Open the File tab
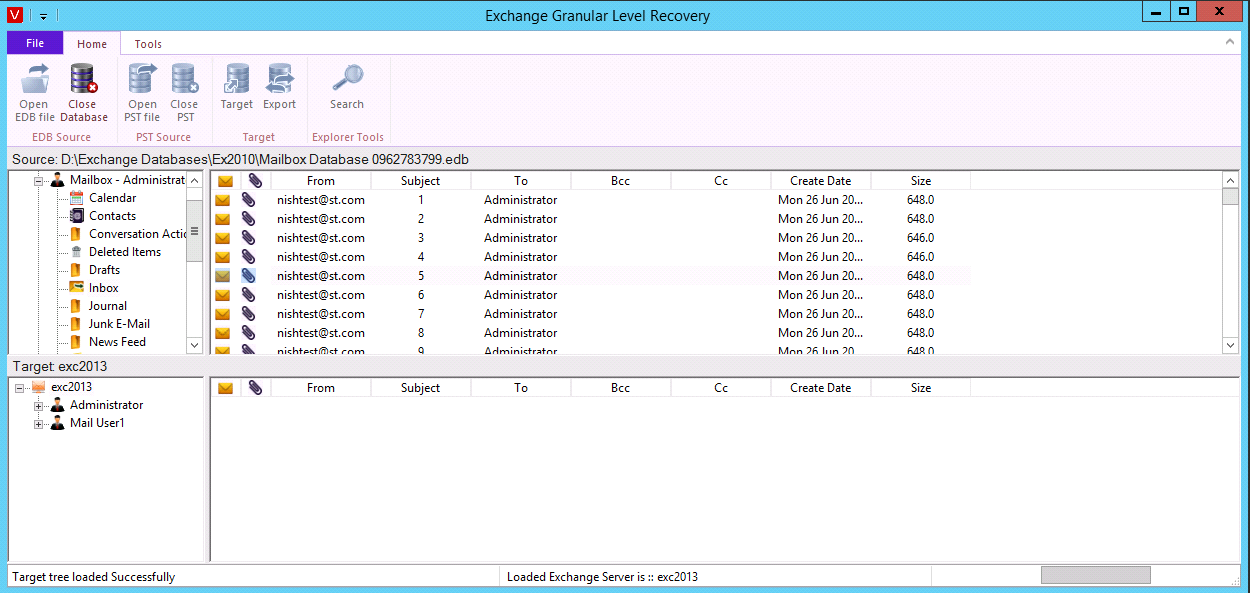 point(35,43)
